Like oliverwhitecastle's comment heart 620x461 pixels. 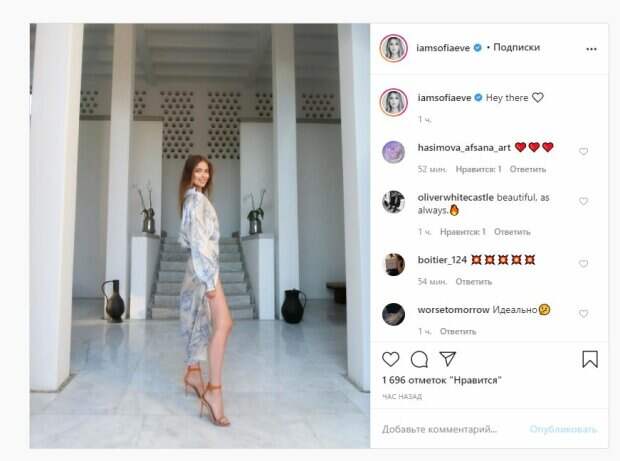pyautogui.click(x=583, y=201)
